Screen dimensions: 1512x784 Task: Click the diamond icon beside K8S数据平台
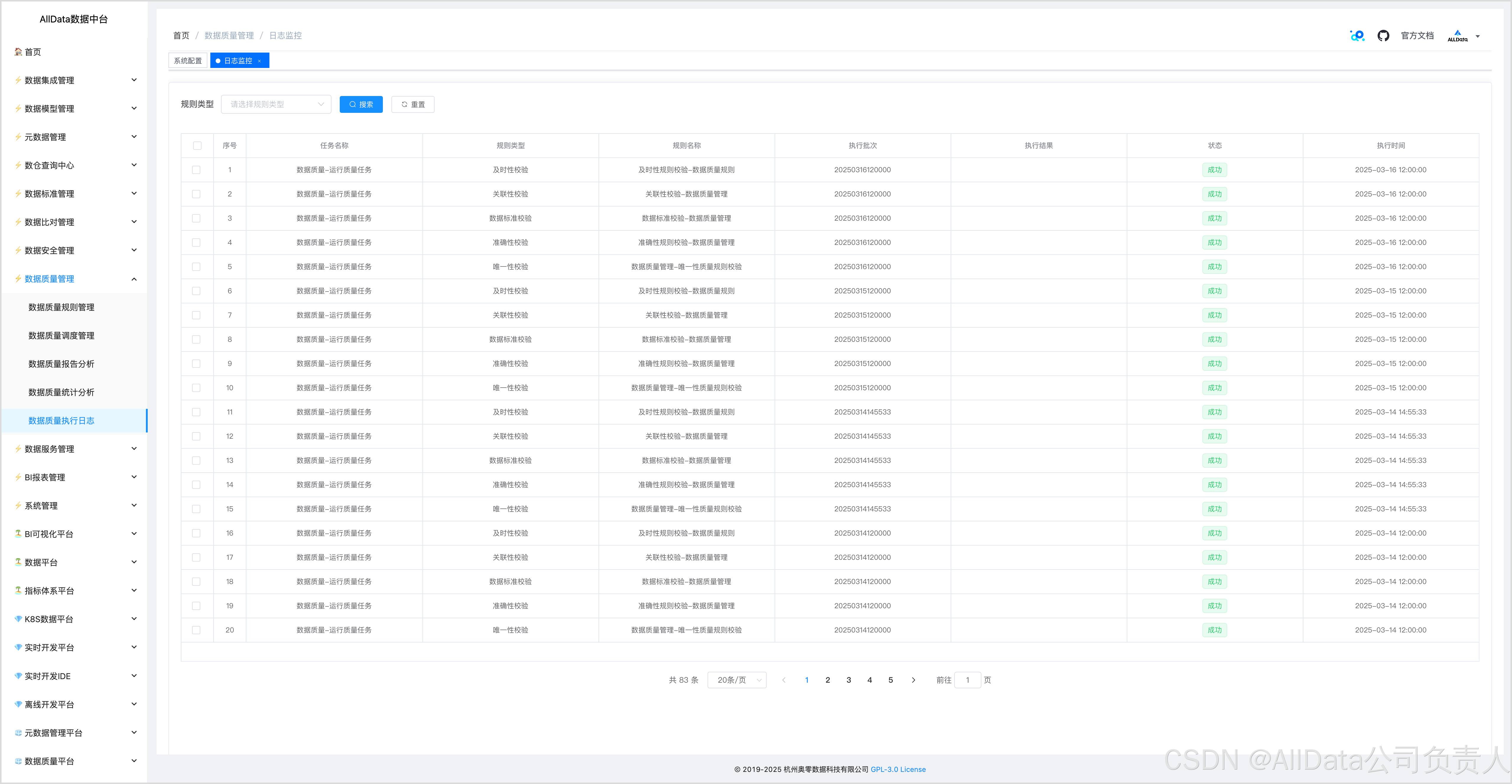[x=18, y=619]
